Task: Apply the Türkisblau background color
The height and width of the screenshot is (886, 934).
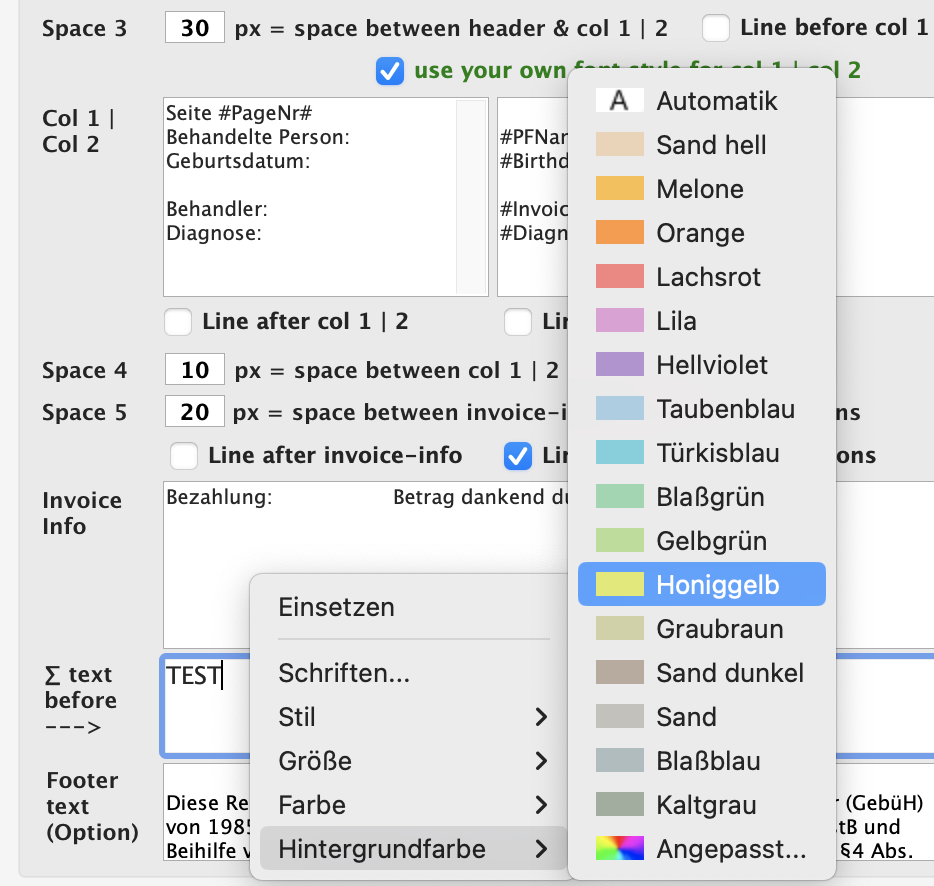Action: click(619, 453)
